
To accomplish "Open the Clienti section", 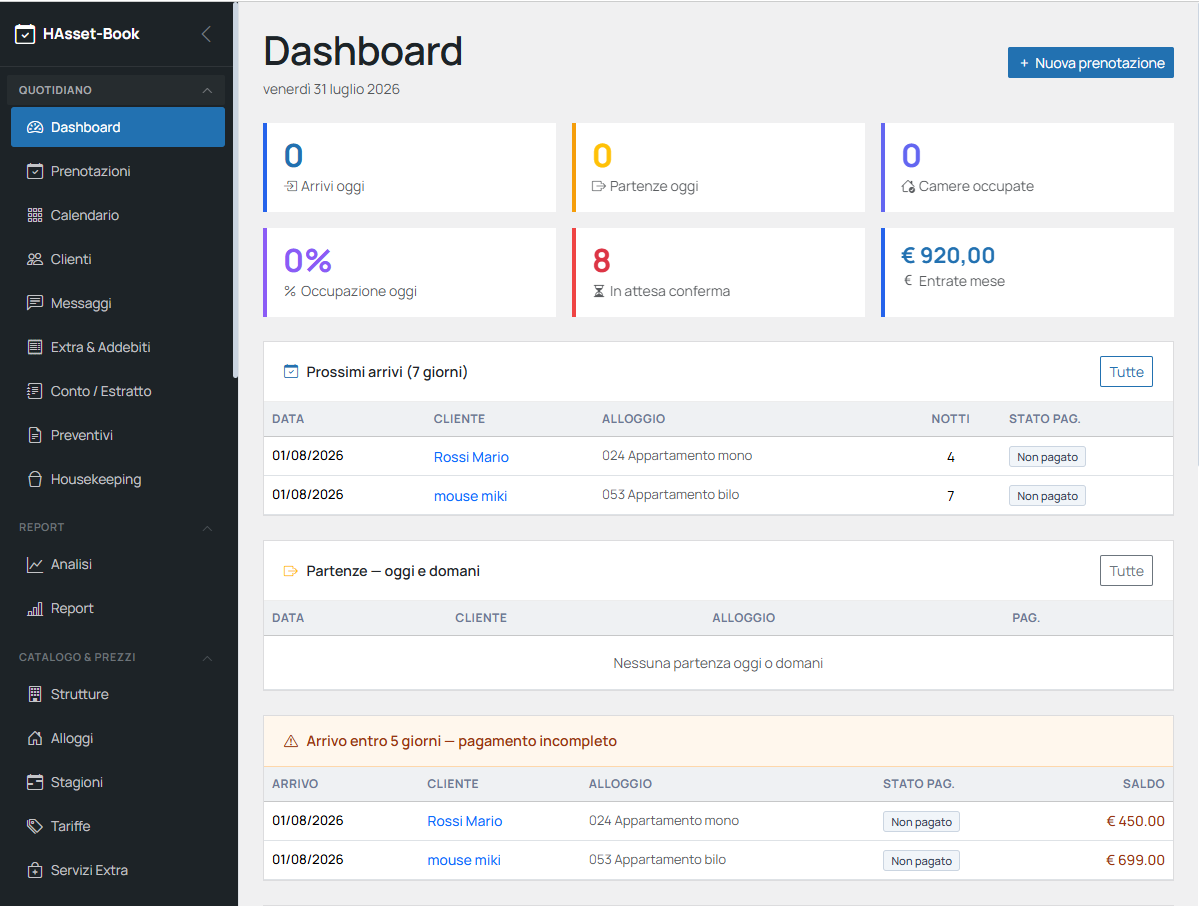I will point(118,259).
